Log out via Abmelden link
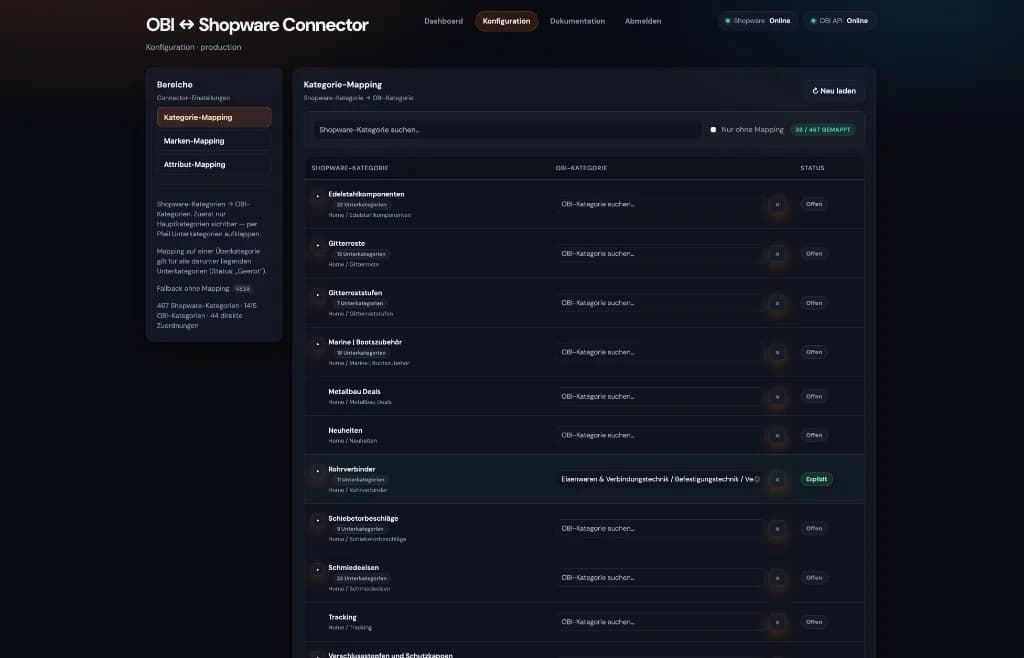 (x=643, y=21)
